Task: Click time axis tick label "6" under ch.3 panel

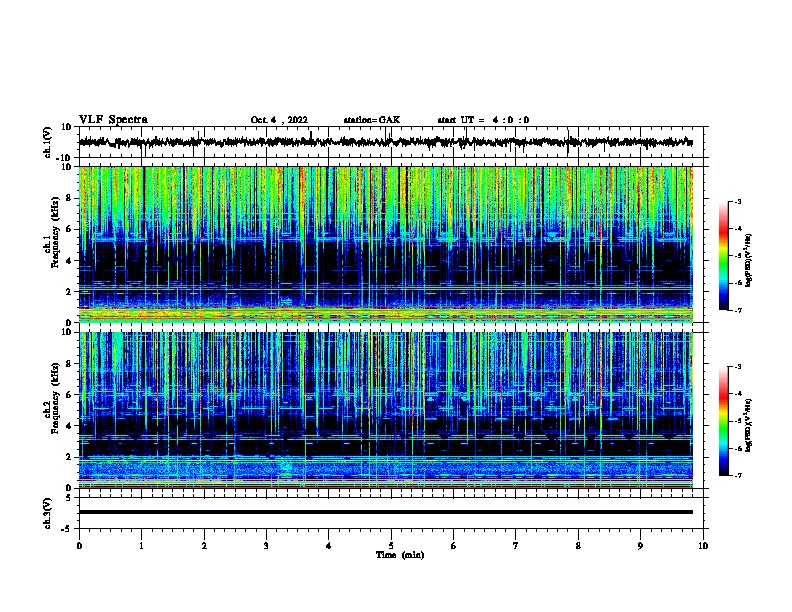Action: [454, 546]
